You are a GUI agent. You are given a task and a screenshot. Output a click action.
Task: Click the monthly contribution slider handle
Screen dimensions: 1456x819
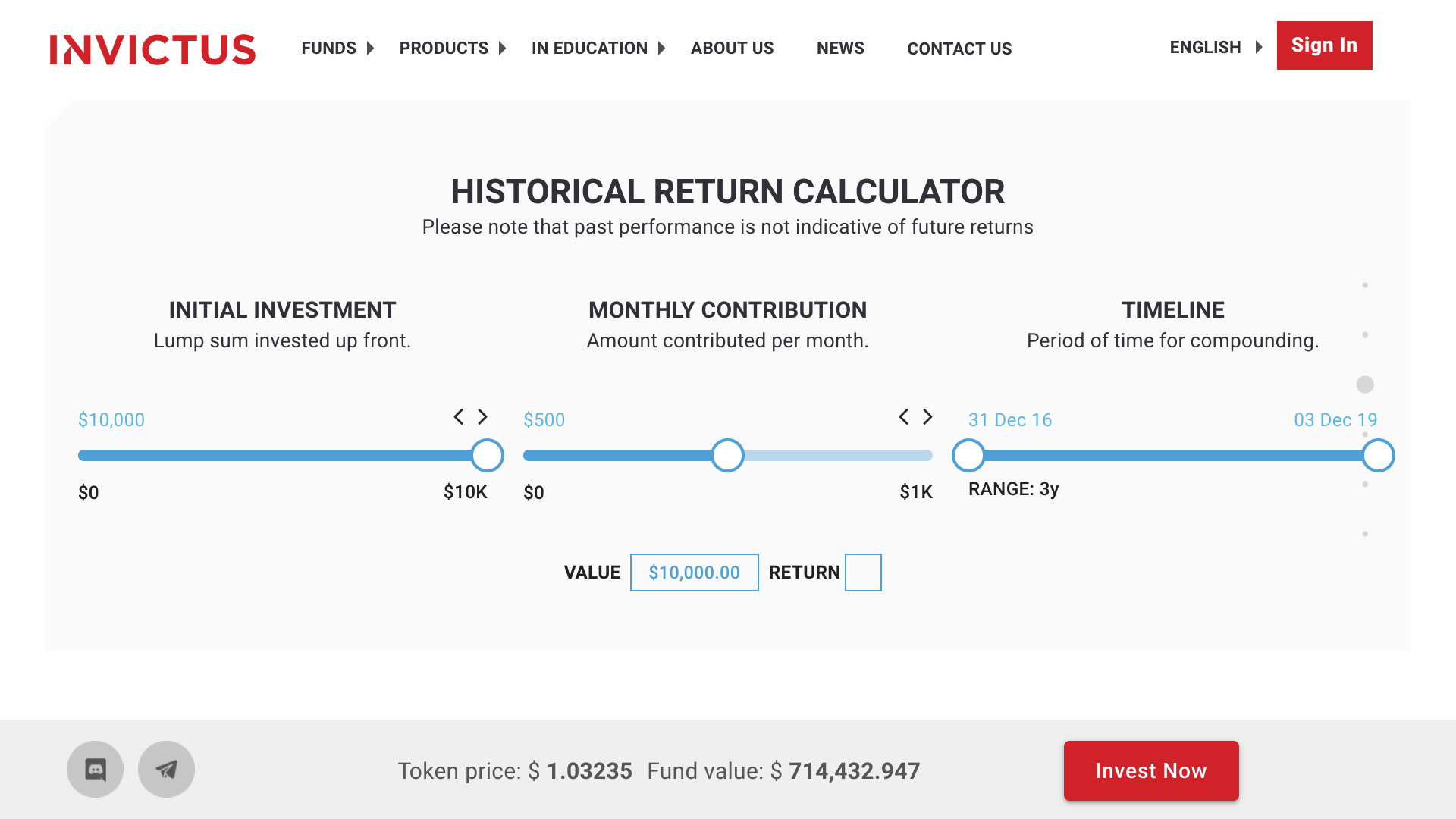coord(727,455)
